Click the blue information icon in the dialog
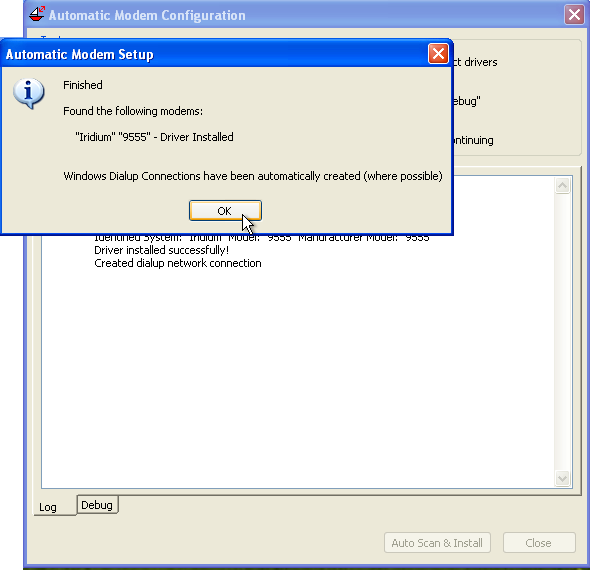This screenshot has height=570, width=590. (x=29, y=93)
